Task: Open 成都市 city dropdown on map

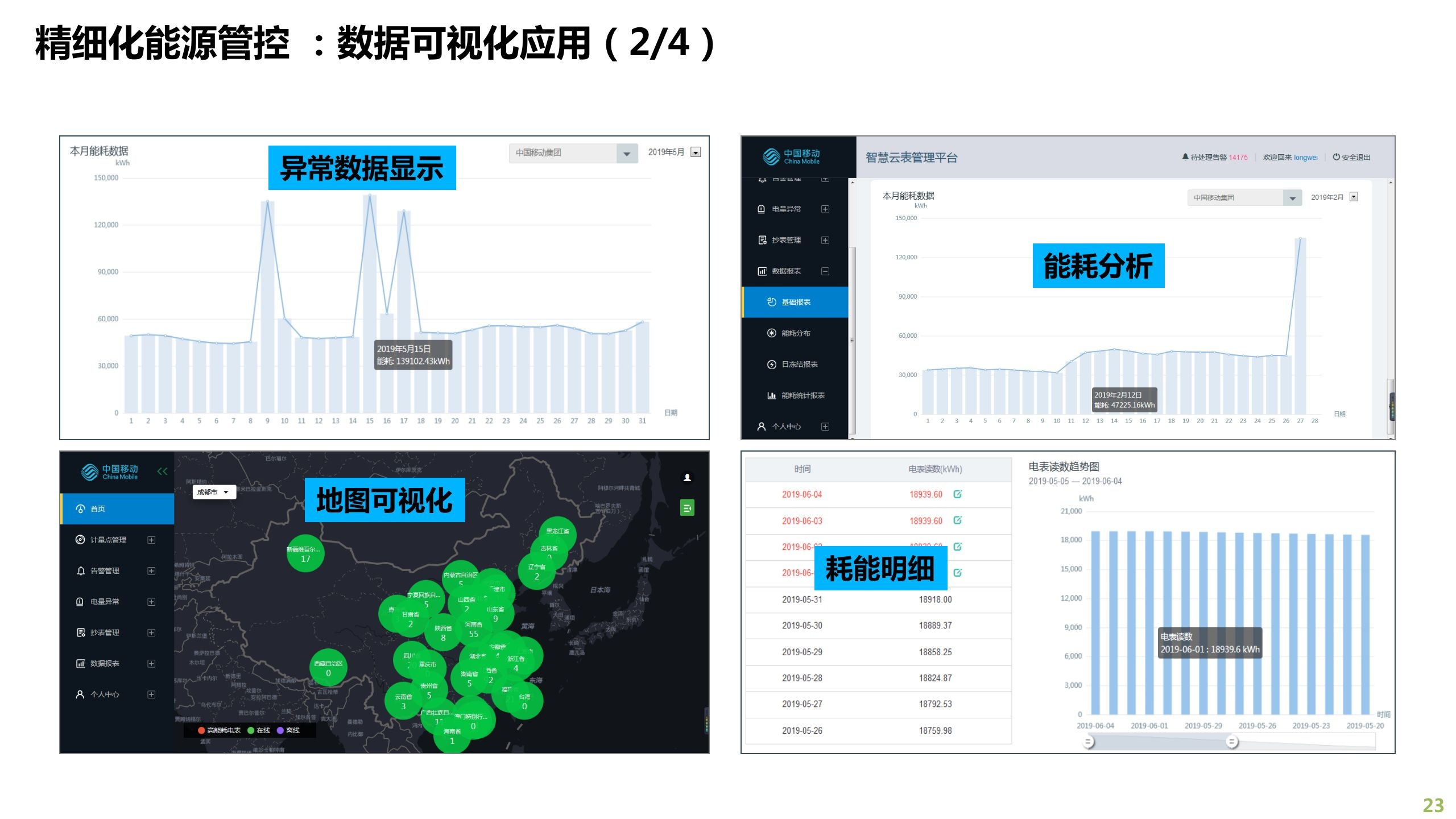Action: pos(214,492)
